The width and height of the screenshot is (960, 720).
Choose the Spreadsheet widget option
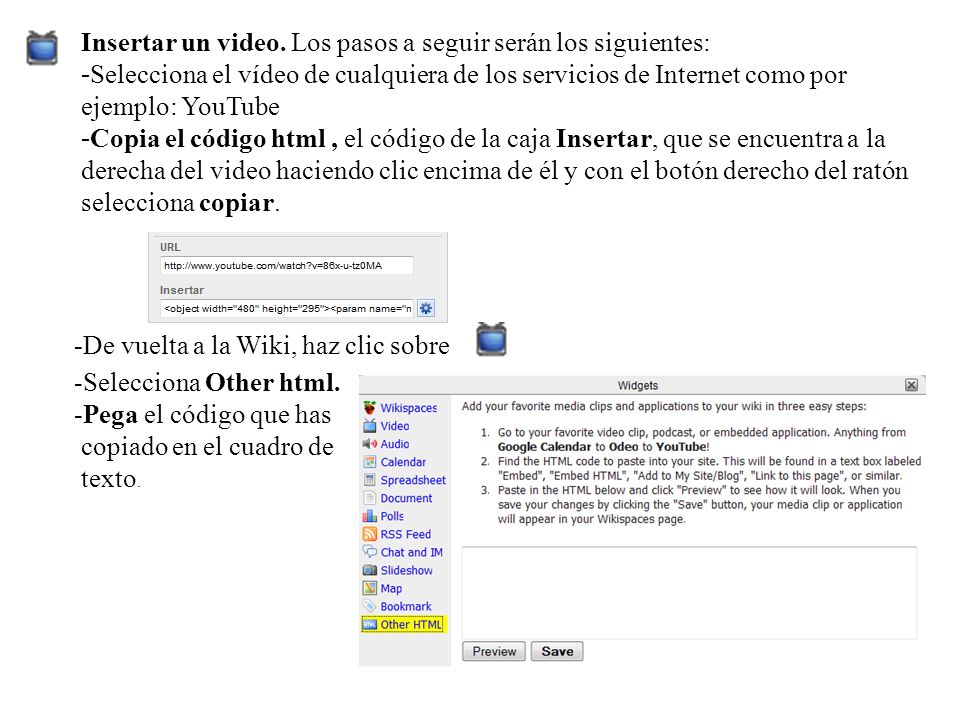pos(413,480)
